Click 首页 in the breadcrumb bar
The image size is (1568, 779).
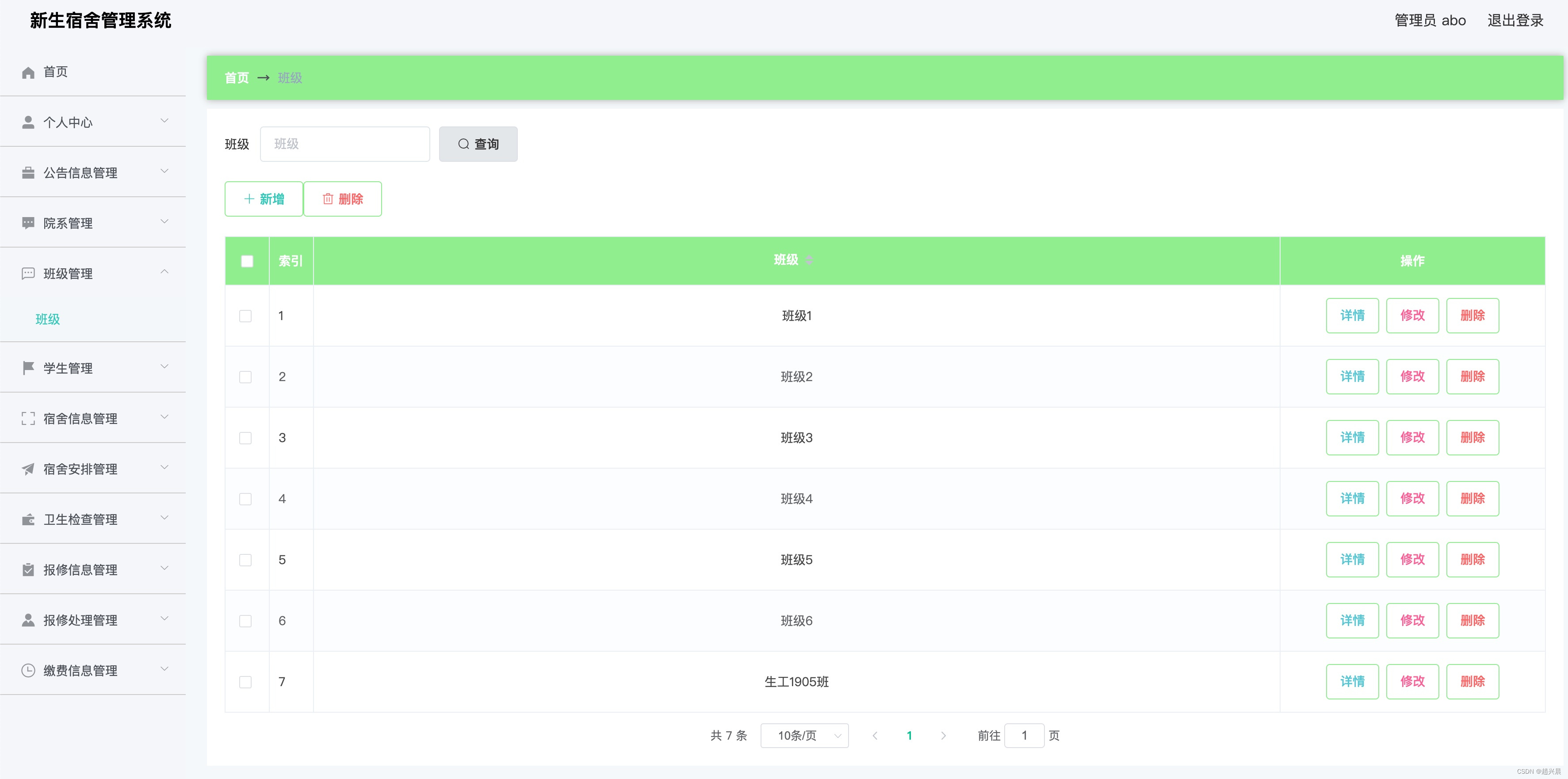tap(237, 78)
